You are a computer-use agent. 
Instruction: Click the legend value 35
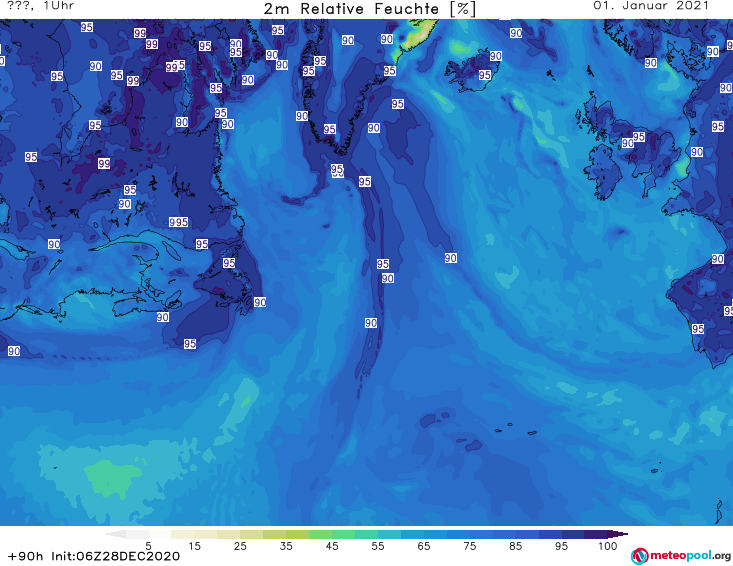pos(286,546)
